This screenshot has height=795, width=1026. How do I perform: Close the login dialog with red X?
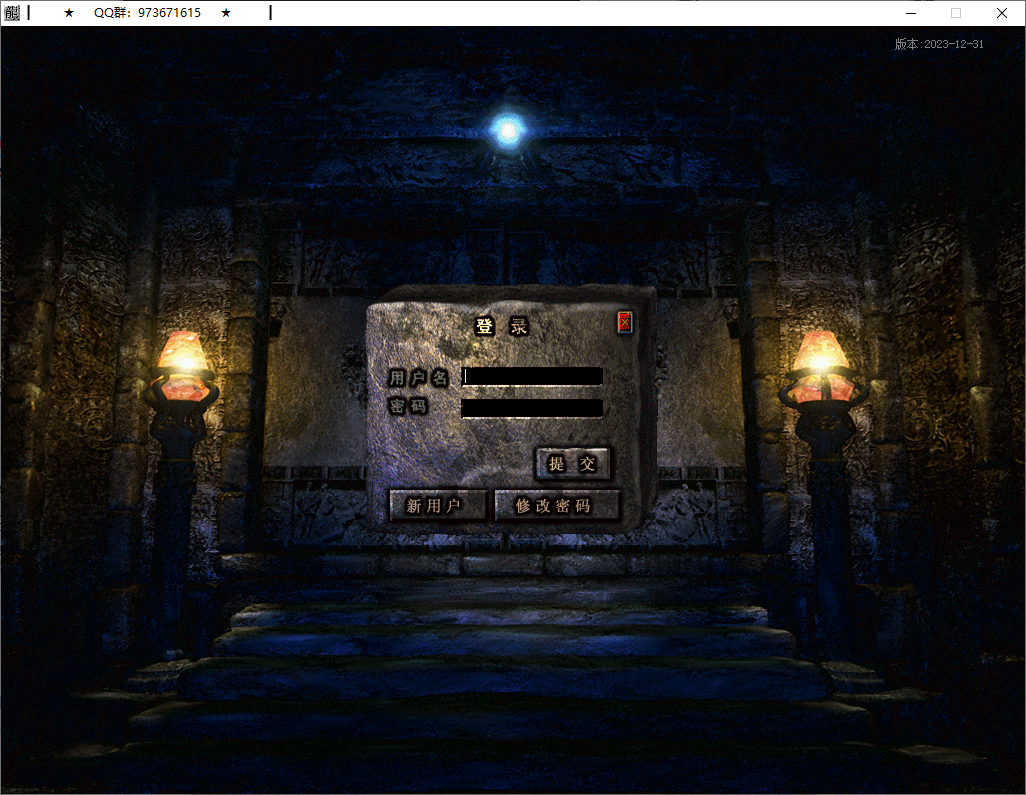pyautogui.click(x=625, y=322)
